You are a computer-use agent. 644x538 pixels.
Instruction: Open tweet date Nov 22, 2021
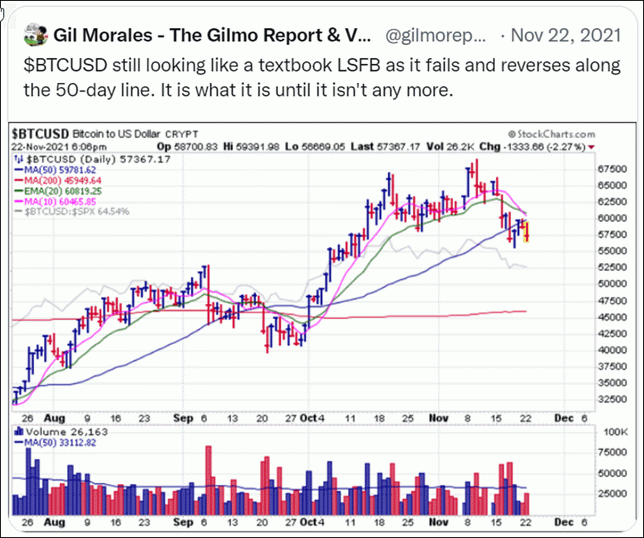[x=566, y=35]
